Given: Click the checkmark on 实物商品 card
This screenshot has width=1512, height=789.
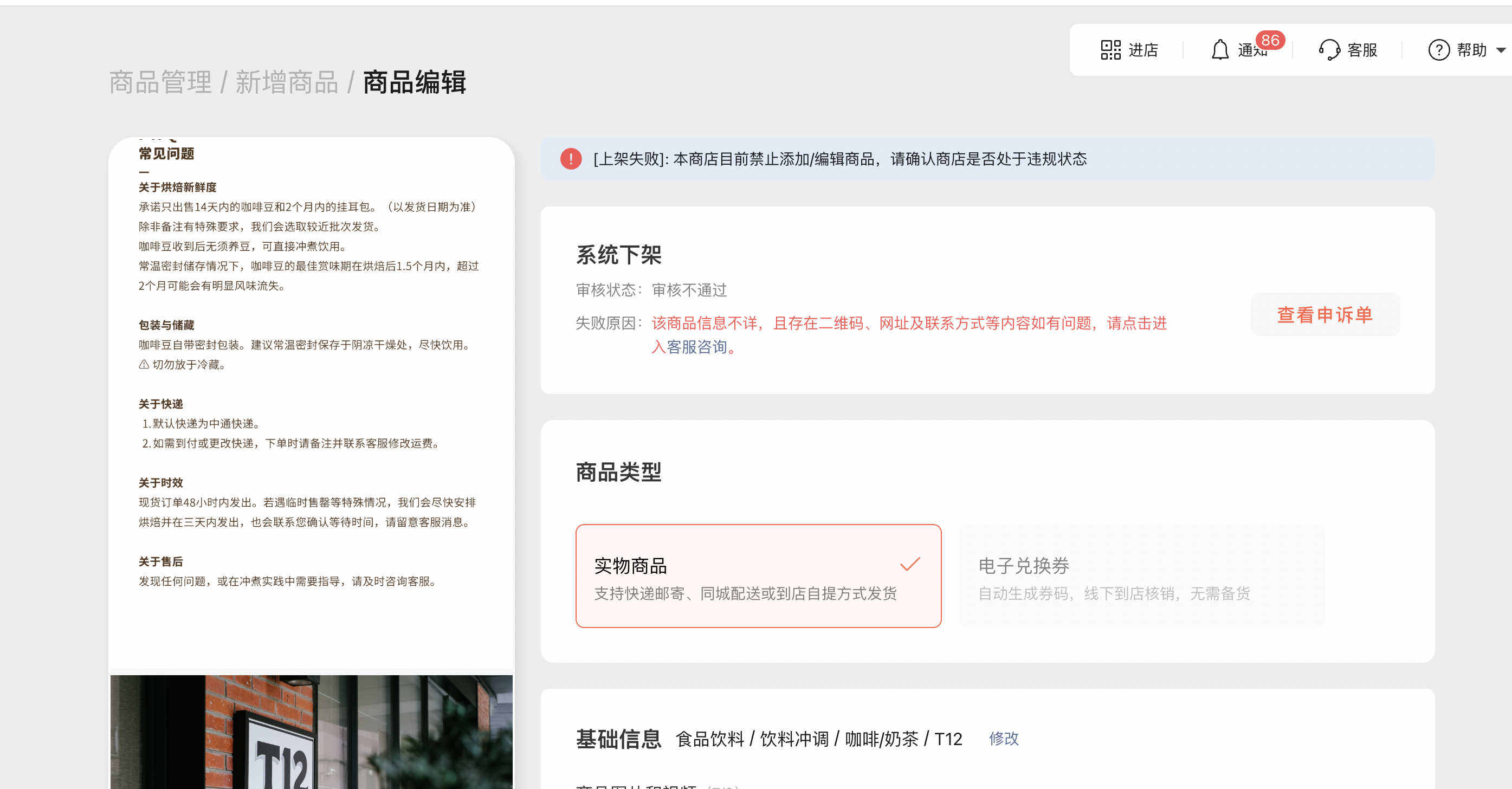Looking at the screenshot, I should (910, 564).
